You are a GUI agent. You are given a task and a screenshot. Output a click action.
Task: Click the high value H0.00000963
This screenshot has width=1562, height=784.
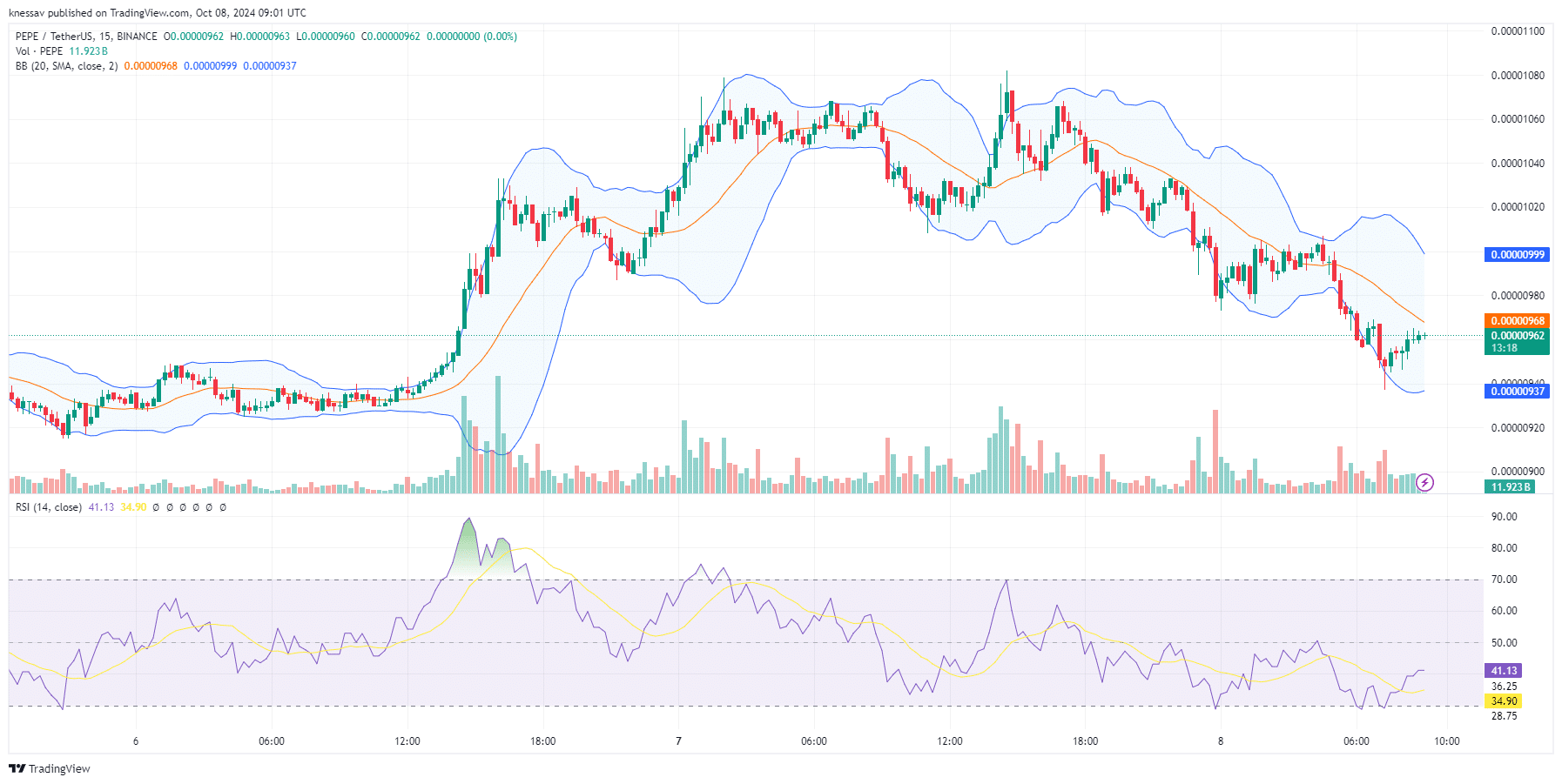pos(259,37)
